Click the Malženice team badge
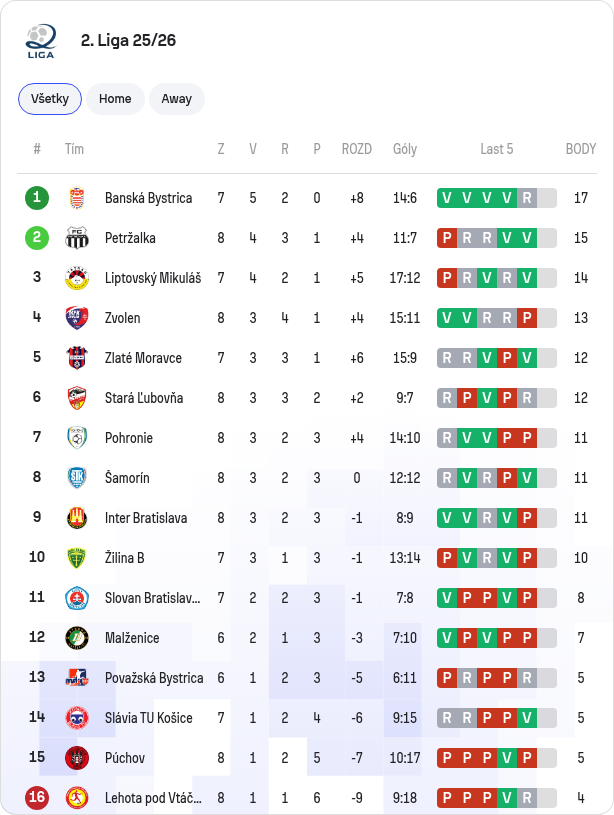Image resolution: width=614 pixels, height=815 pixels. point(77,638)
